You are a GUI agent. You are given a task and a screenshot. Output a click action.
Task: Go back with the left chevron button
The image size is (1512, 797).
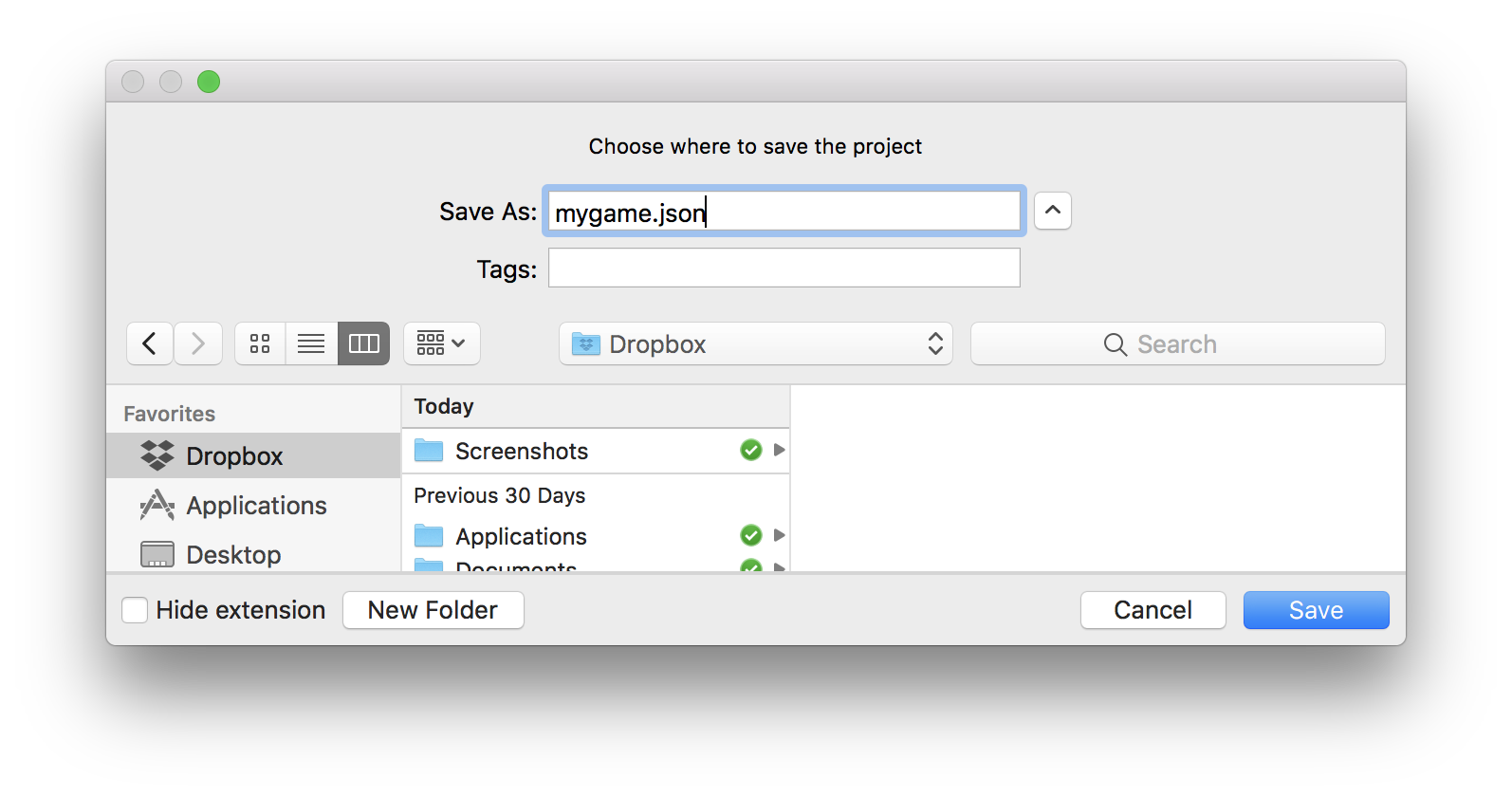pyautogui.click(x=150, y=343)
